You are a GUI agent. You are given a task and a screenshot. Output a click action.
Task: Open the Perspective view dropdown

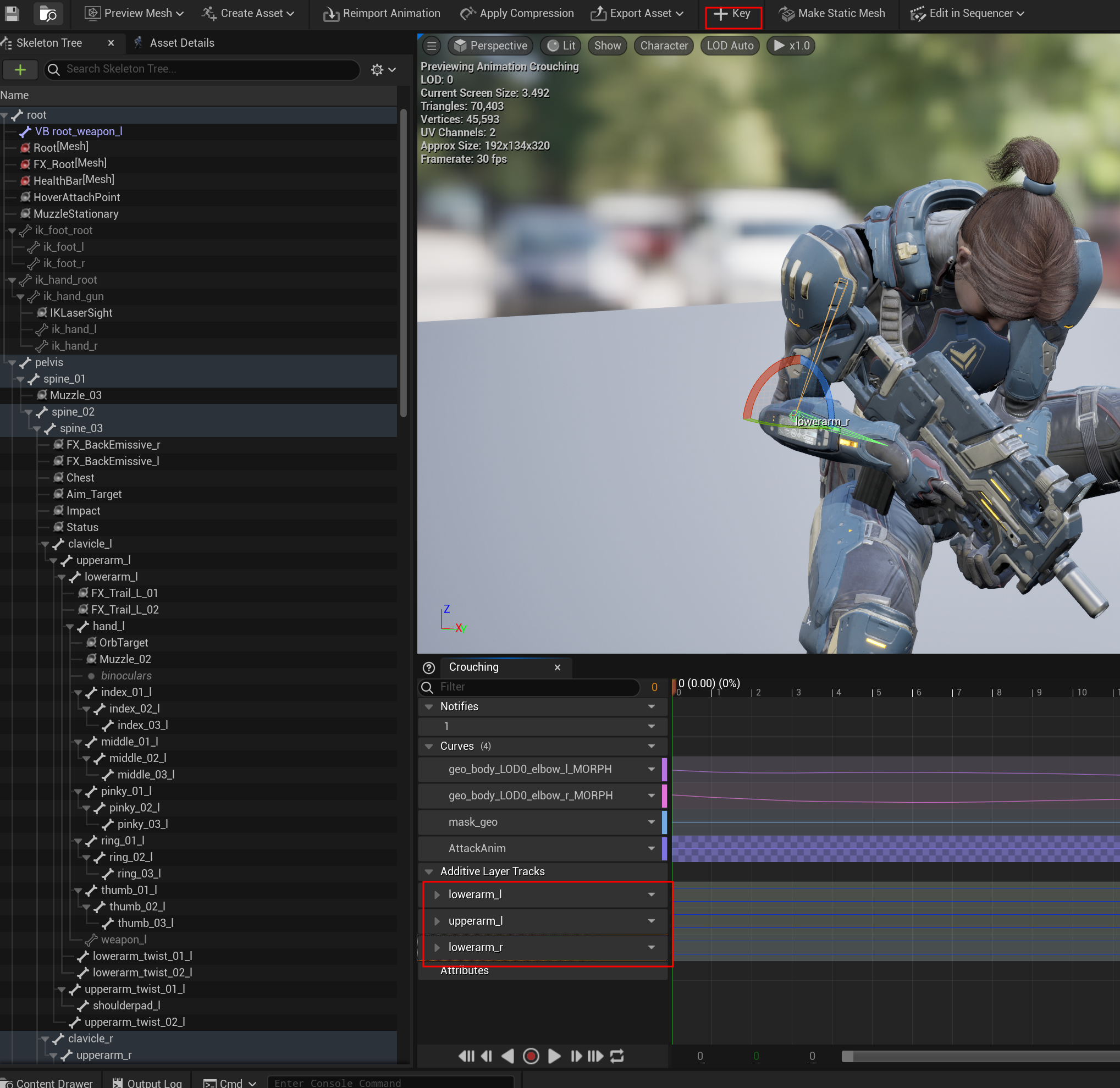click(x=490, y=46)
